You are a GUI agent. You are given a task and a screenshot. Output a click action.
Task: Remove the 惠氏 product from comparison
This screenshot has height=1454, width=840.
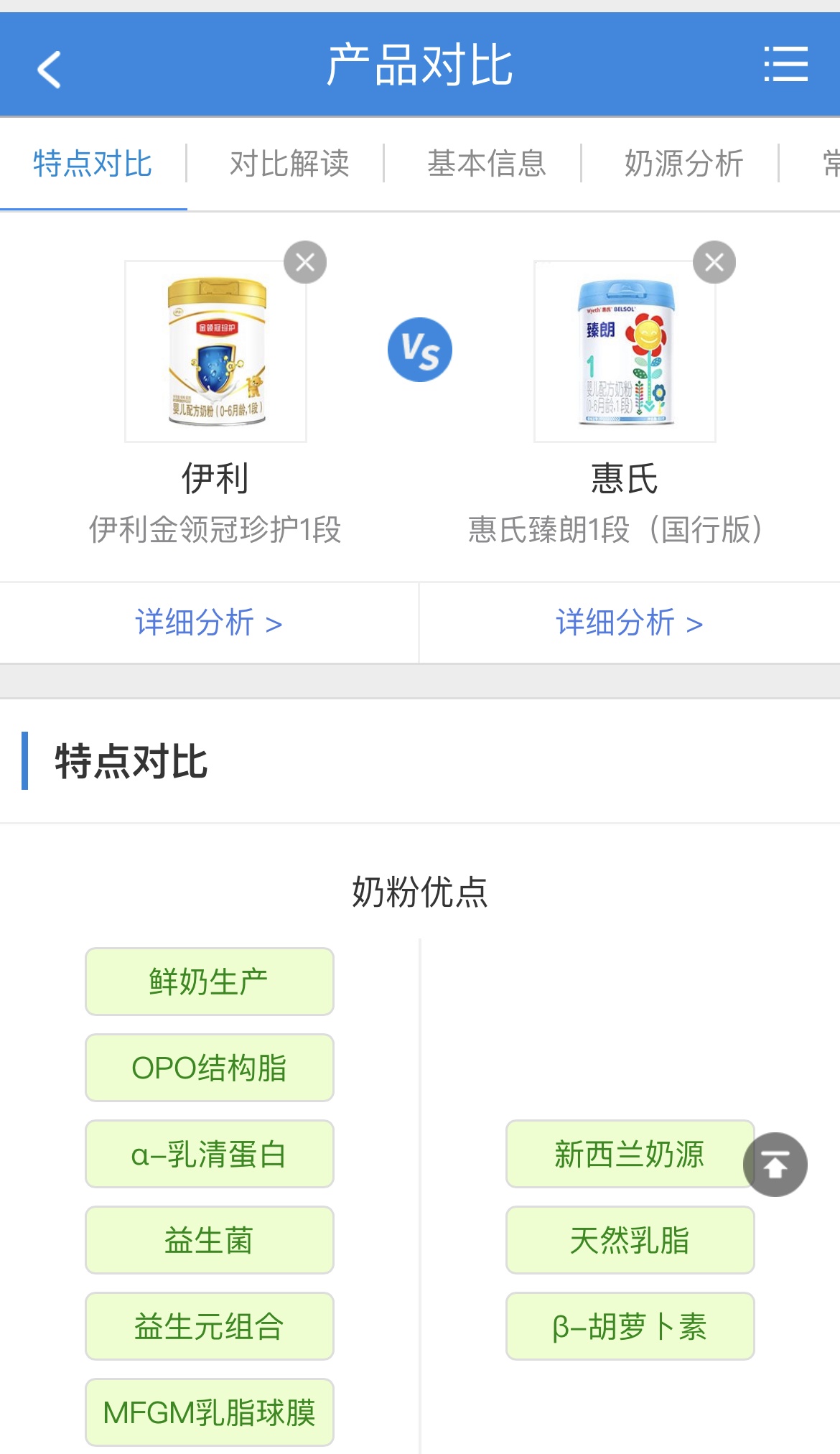click(x=714, y=262)
